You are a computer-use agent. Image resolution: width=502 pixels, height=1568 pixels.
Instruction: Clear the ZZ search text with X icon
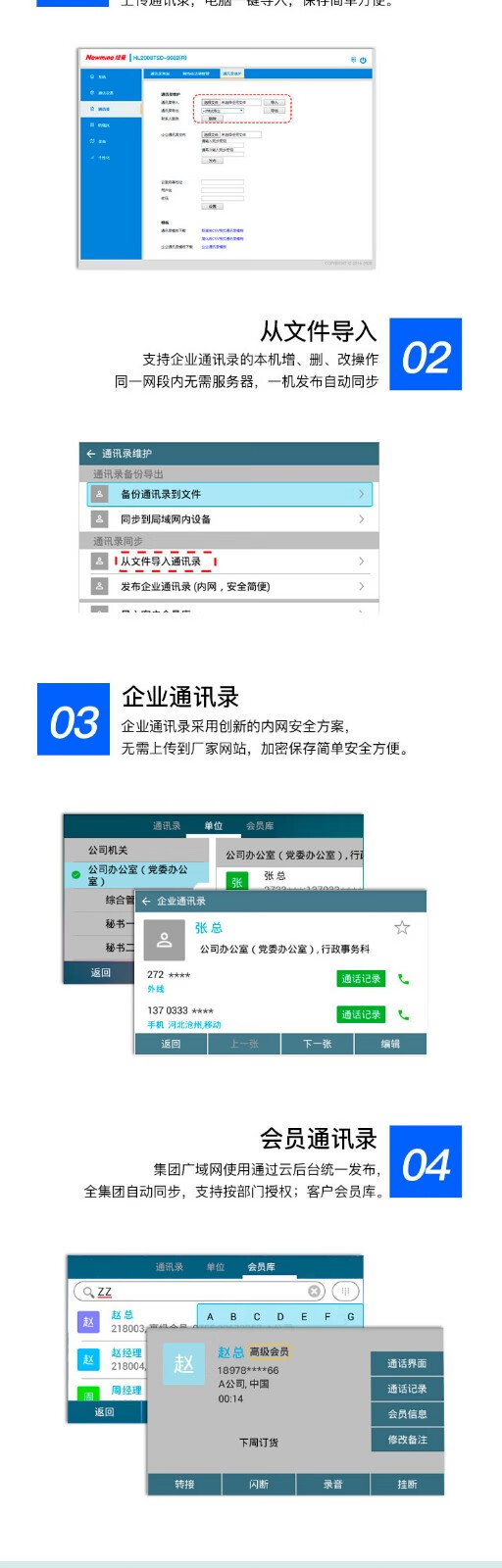[314, 1292]
